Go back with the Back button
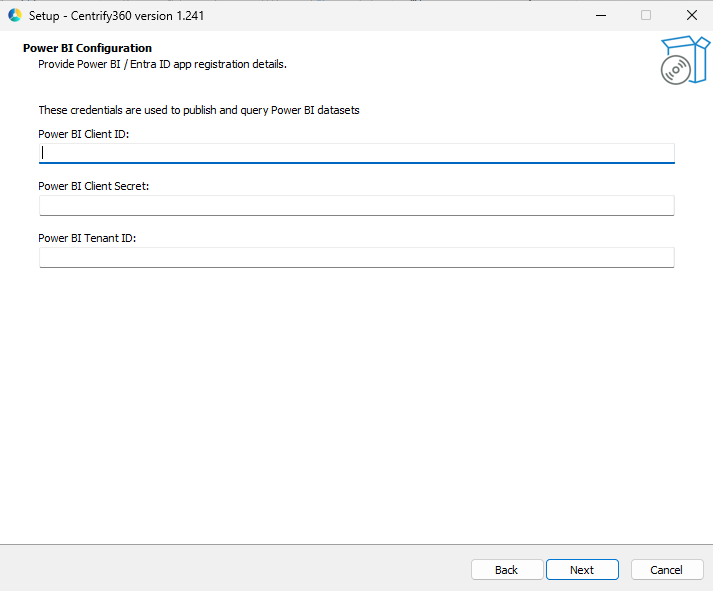Viewport: 713px width, 591px height. tap(507, 570)
